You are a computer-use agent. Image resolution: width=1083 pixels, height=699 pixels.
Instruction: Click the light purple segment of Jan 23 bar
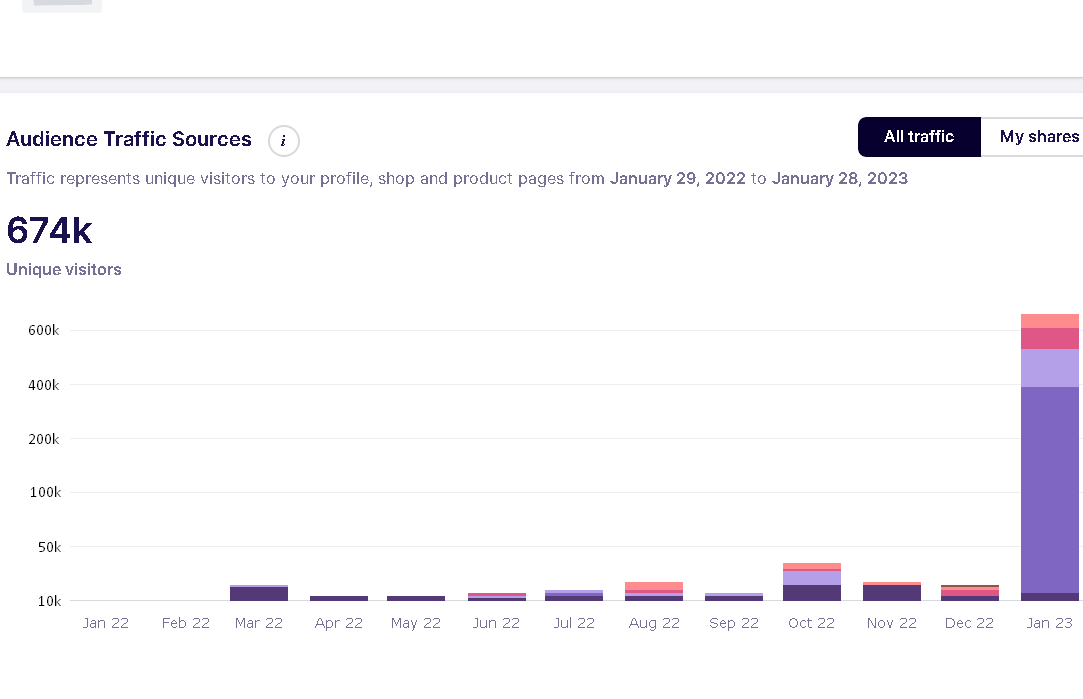point(1049,368)
